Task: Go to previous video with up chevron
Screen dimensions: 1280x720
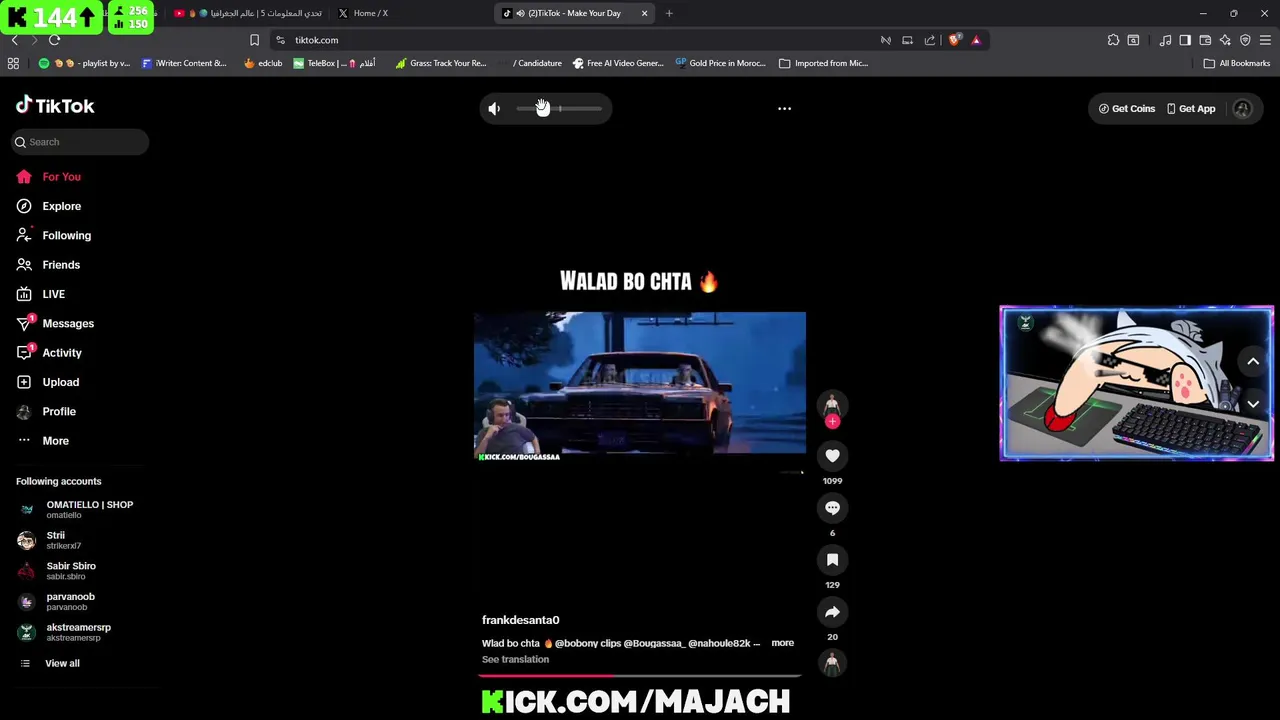Action: [x=1253, y=362]
